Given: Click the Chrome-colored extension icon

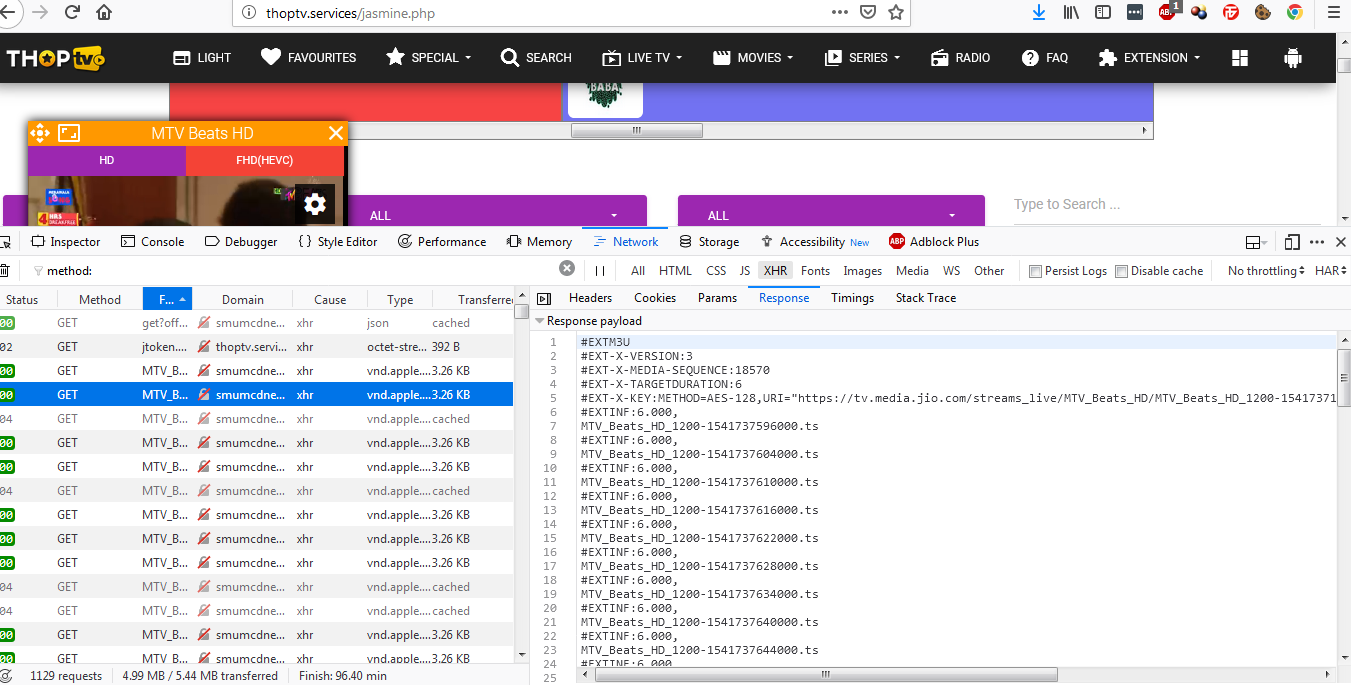Looking at the screenshot, I should coord(1295,13).
